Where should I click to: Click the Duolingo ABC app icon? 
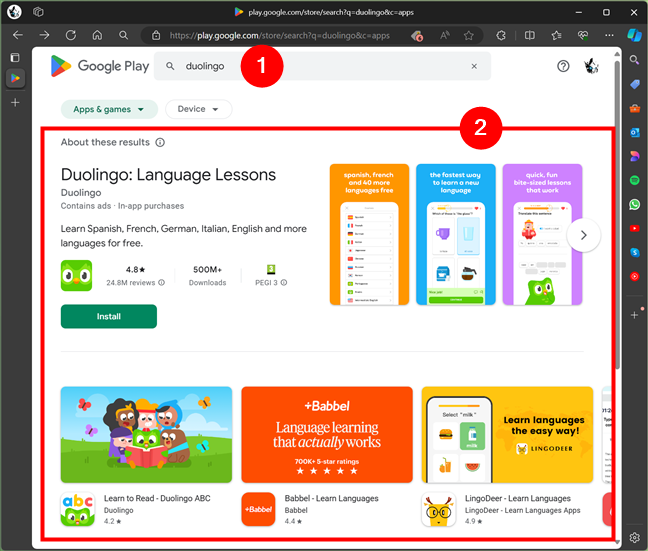coord(78,509)
